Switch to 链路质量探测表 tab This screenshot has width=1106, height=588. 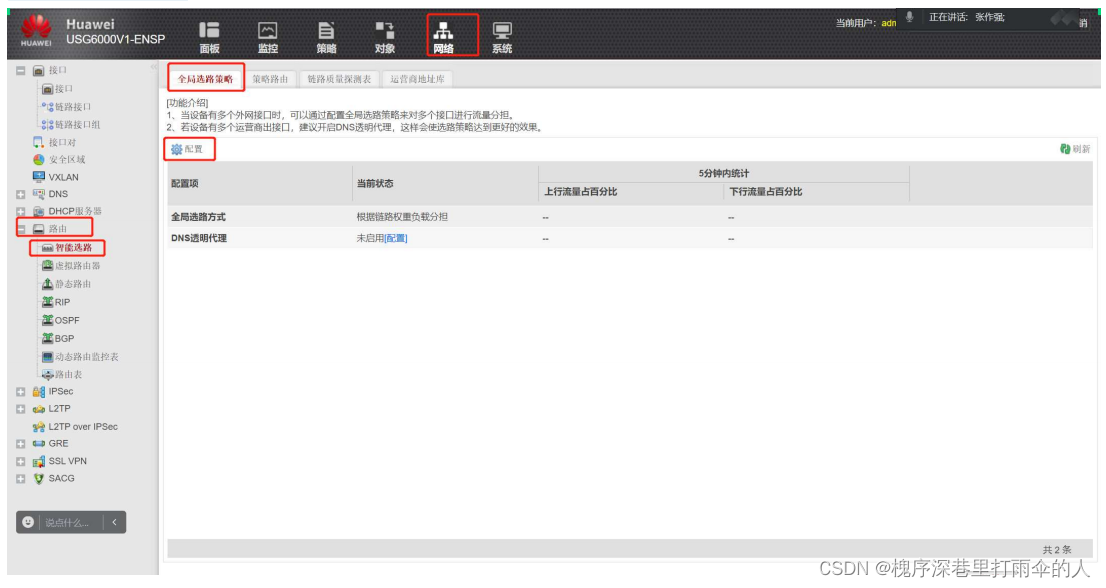pos(339,79)
